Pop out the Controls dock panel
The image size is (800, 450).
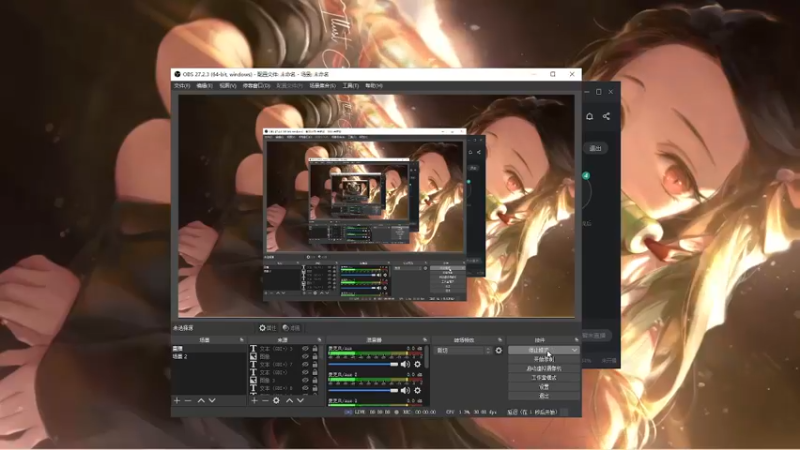[x=577, y=340]
